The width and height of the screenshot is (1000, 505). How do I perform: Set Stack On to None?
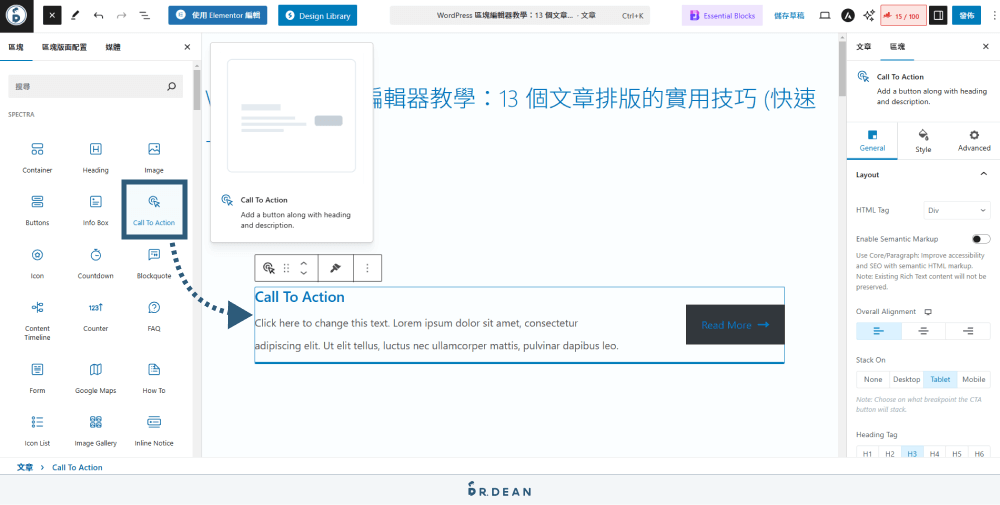click(873, 379)
